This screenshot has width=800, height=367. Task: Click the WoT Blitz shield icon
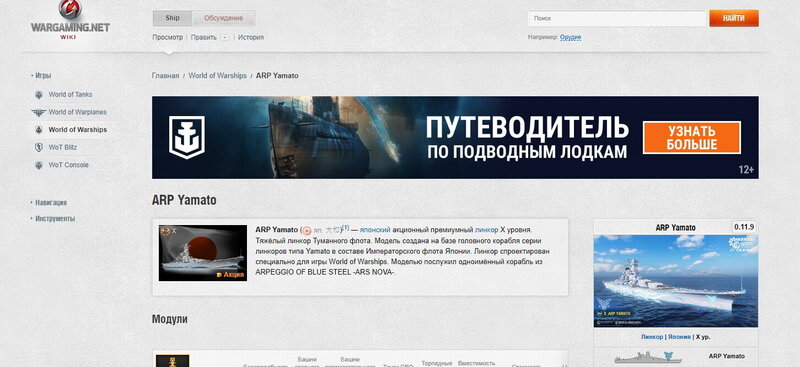(x=39, y=148)
